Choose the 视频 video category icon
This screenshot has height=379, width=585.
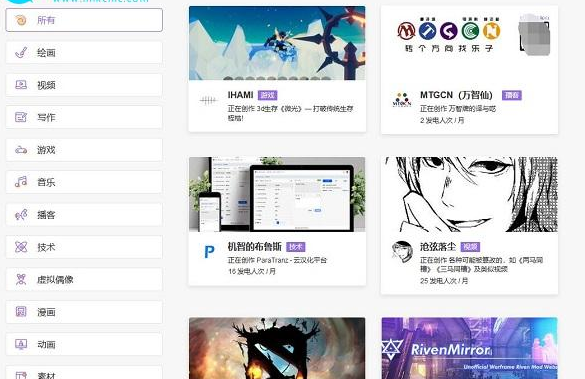(x=21, y=85)
